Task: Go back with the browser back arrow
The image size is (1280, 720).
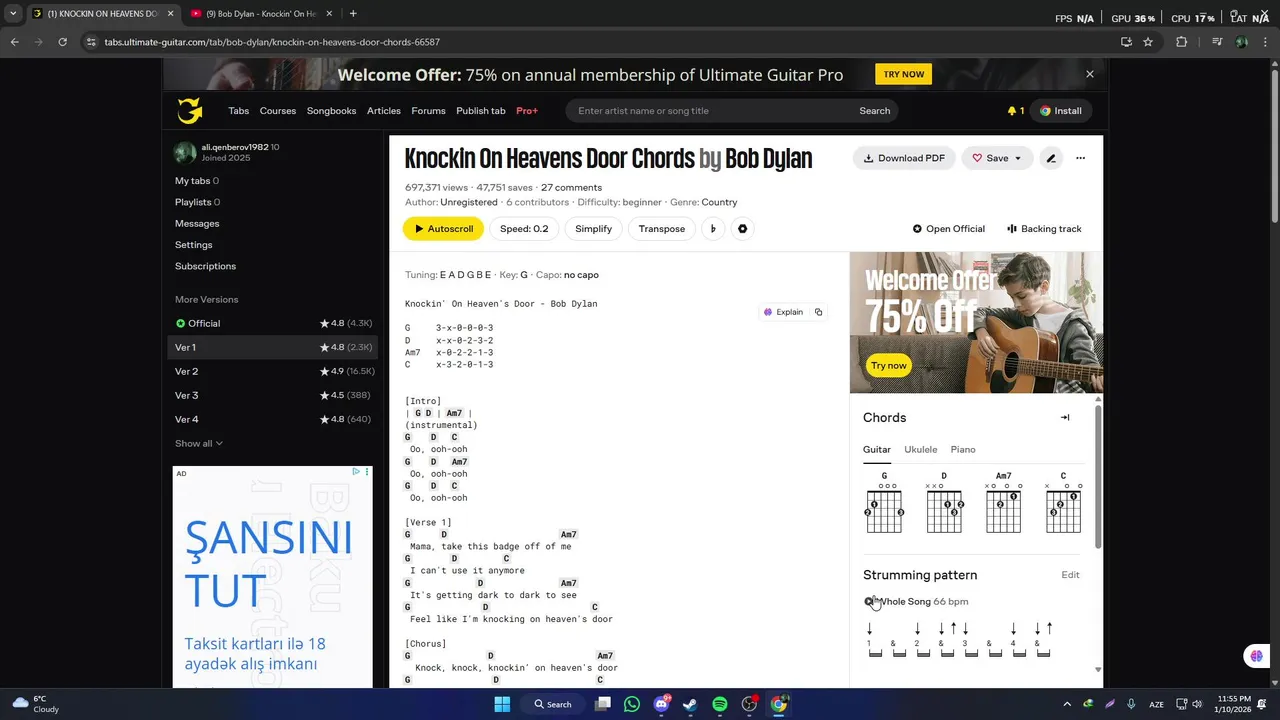Action: click(x=14, y=42)
